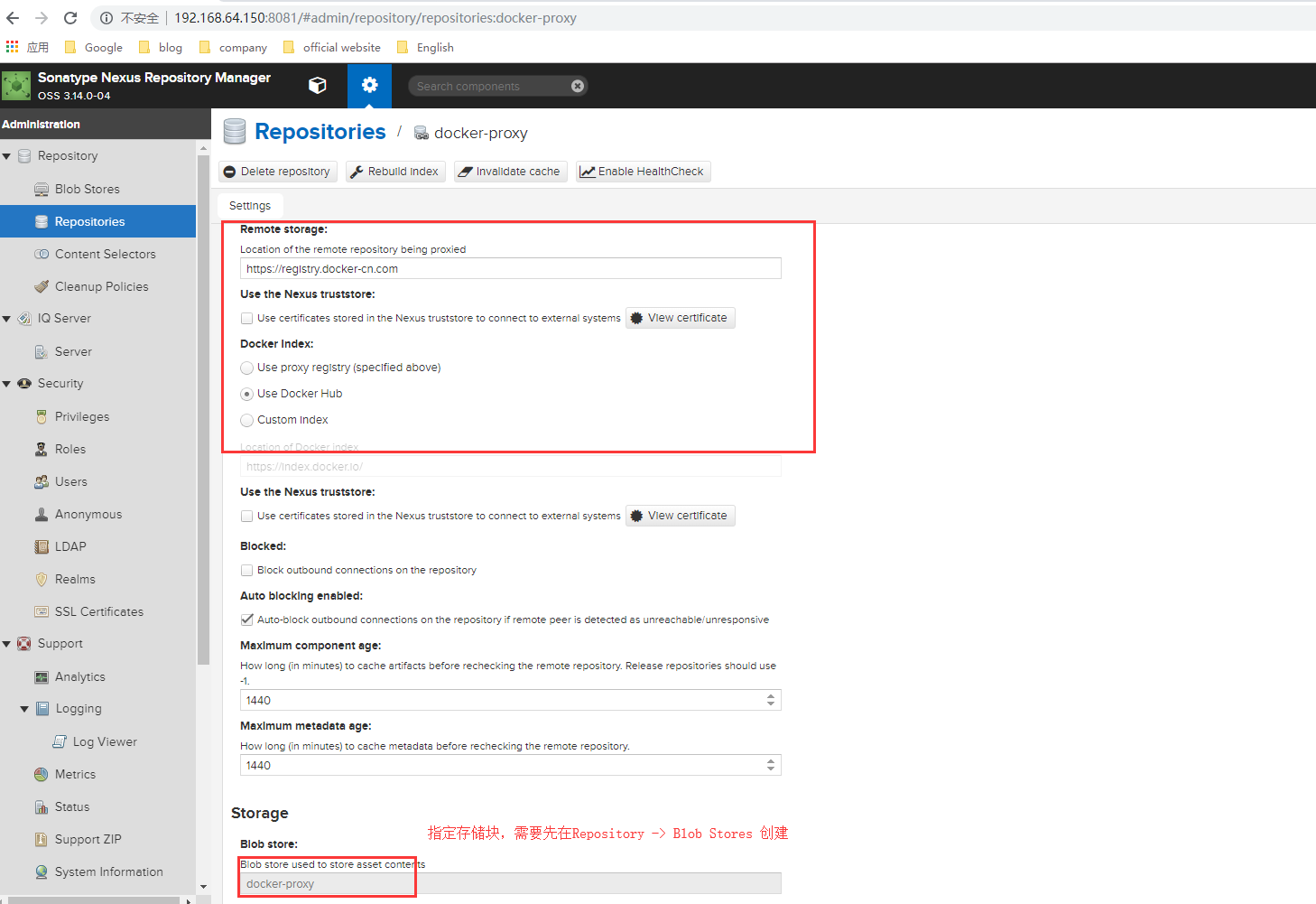This screenshot has width=1316, height=904.
Task: Click Enable HealthCheck button
Action: pos(643,172)
